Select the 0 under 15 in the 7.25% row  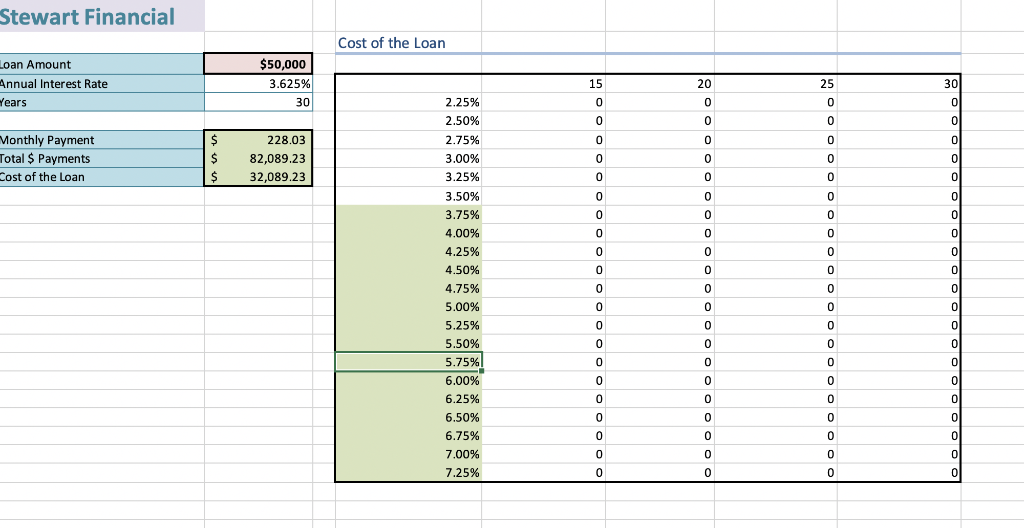pyautogui.click(x=543, y=472)
